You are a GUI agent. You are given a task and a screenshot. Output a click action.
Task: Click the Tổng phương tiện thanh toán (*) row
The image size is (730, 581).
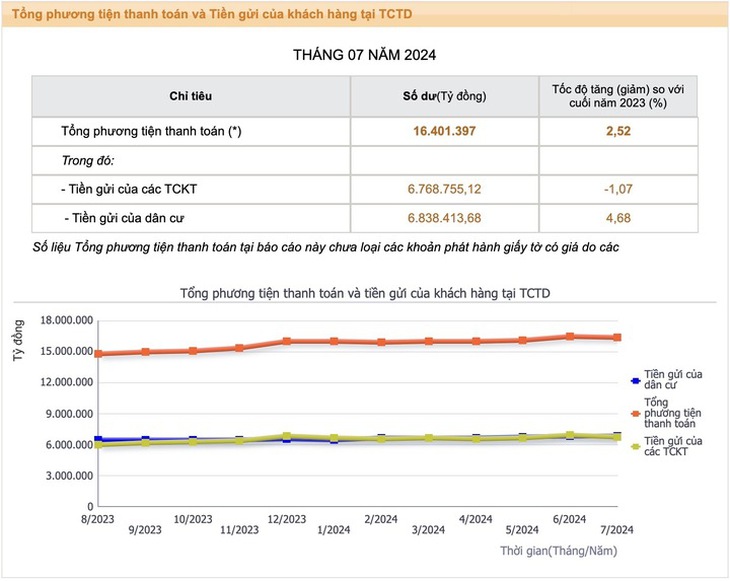(365, 131)
